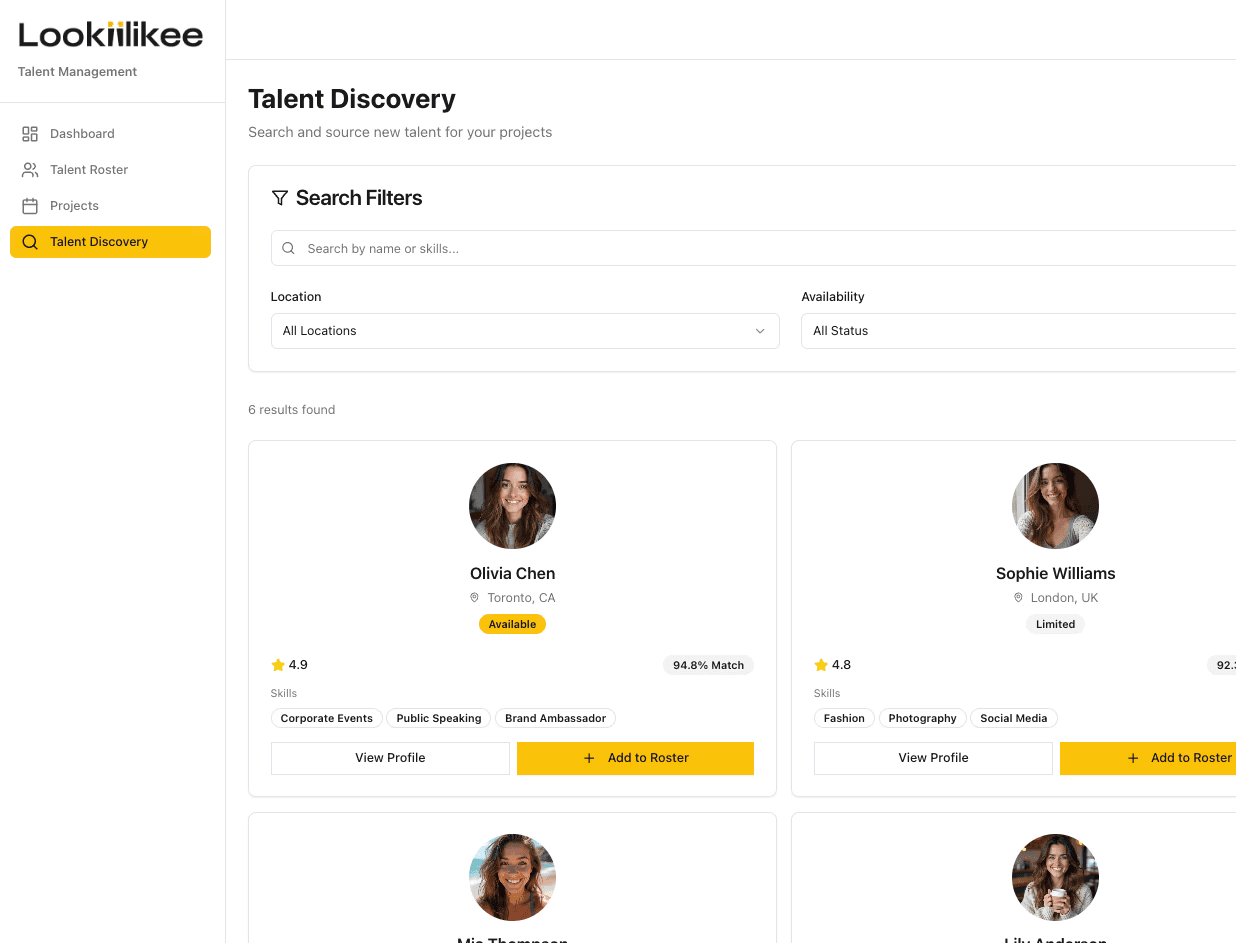The width and height of the screenshot is (1236, 943).
Task: Click the name Sophie Williams
Action: point(1055,573)
